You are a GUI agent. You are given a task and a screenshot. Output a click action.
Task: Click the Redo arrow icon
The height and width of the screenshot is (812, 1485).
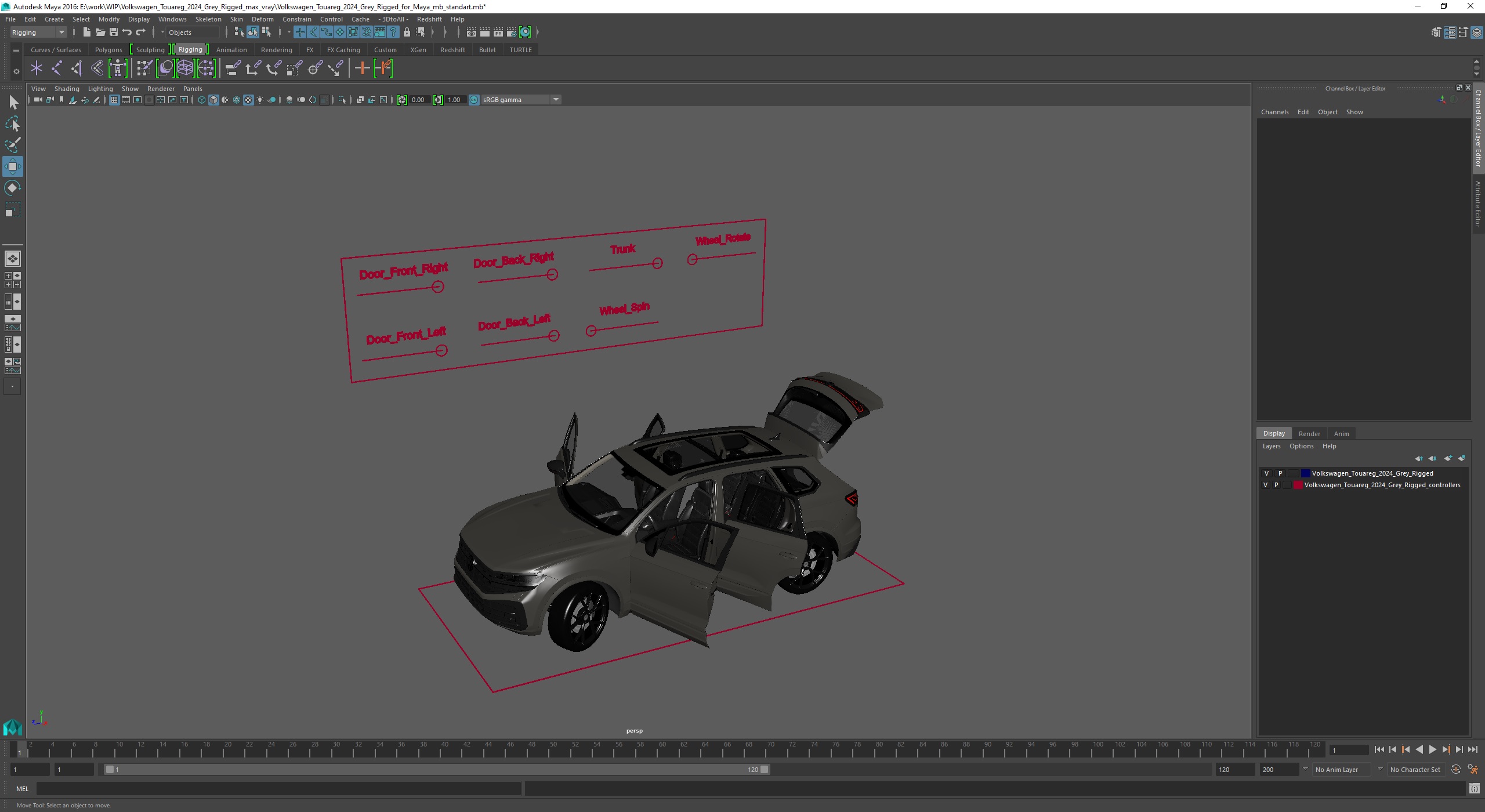click(x=140, y=32)
